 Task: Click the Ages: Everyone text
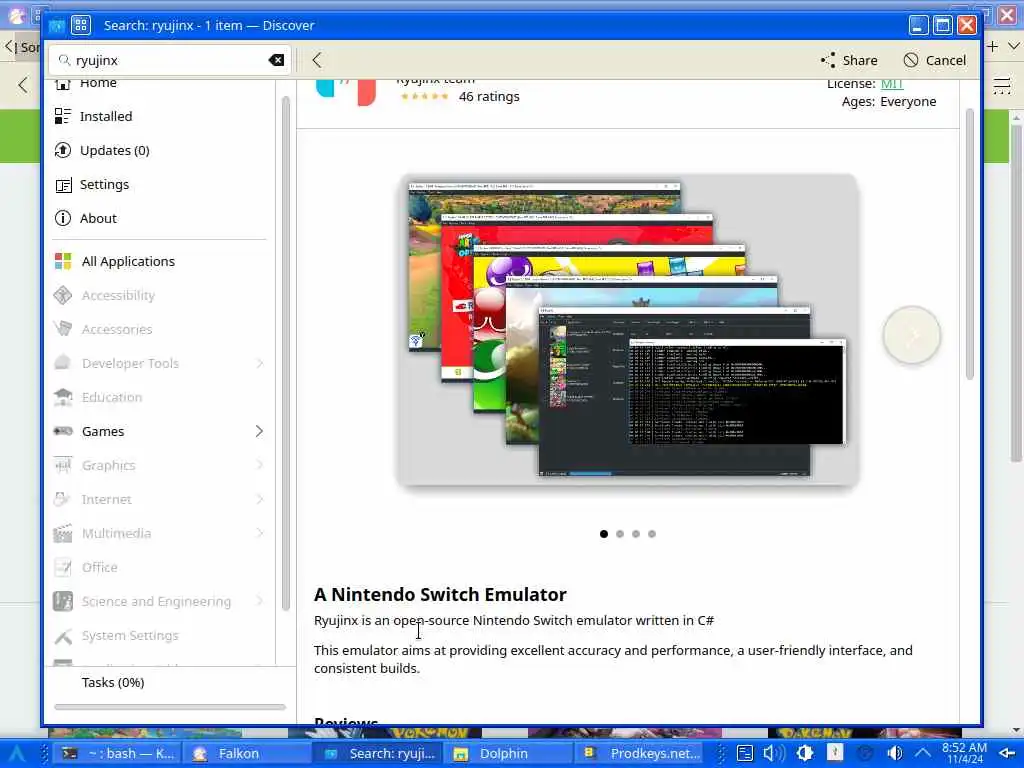(889, 102)
